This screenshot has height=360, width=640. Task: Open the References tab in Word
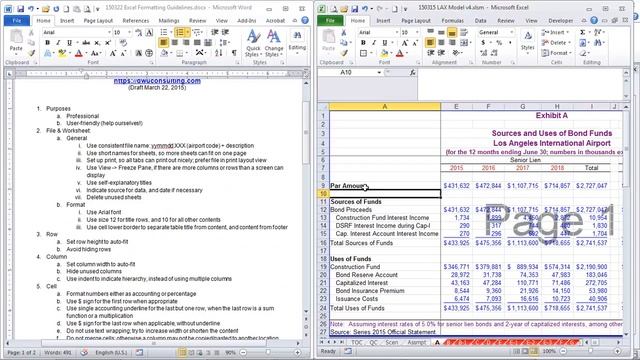136,20
